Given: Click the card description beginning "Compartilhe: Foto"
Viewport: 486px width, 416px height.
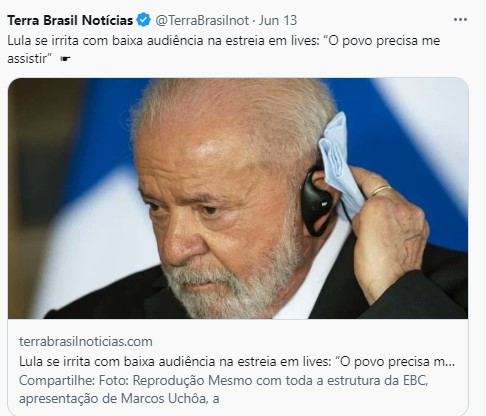Looking at the screenshot, I should [x=223, y=389].
